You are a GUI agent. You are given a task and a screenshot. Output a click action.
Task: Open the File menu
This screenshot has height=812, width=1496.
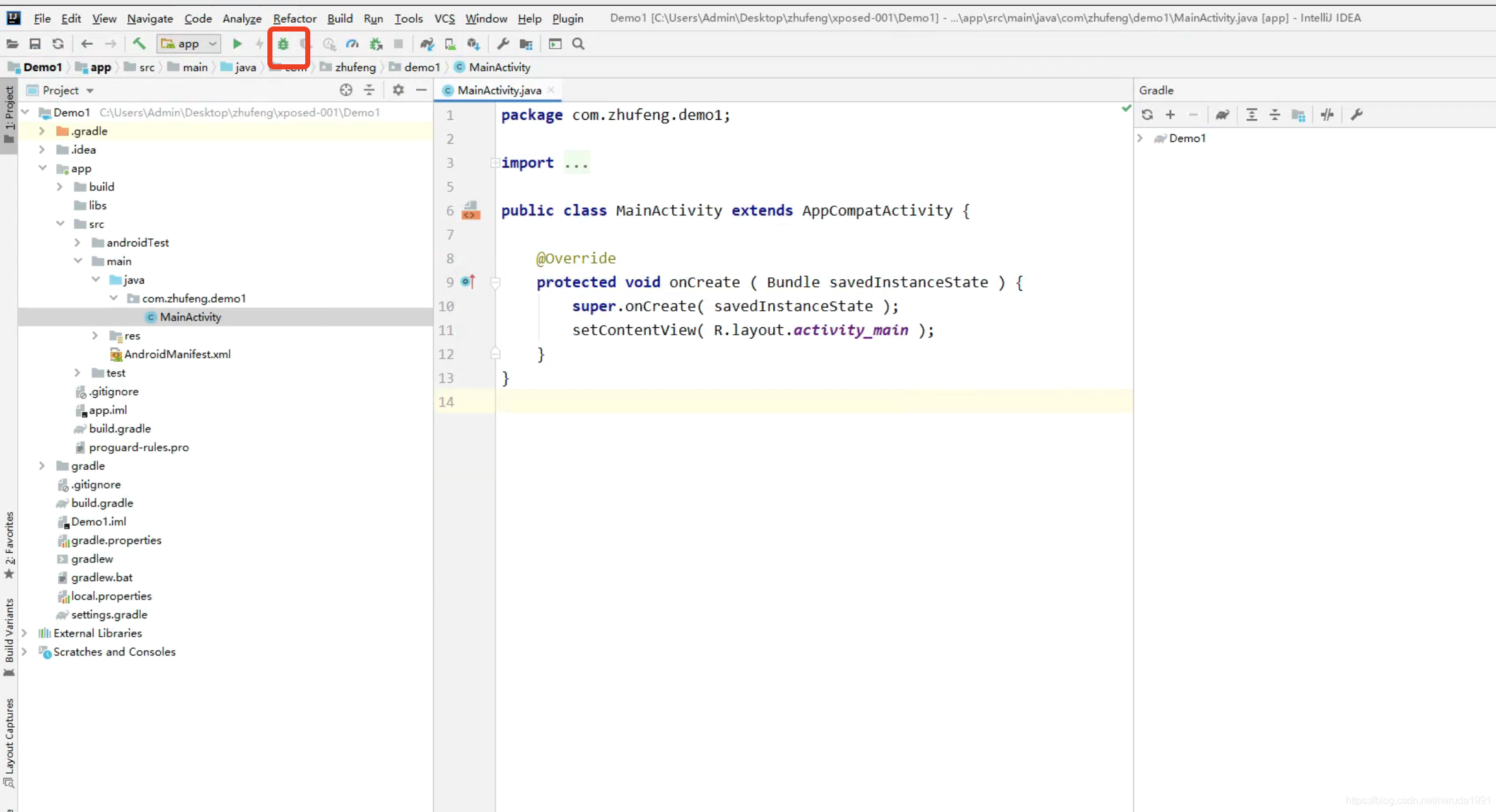(42, 18)
